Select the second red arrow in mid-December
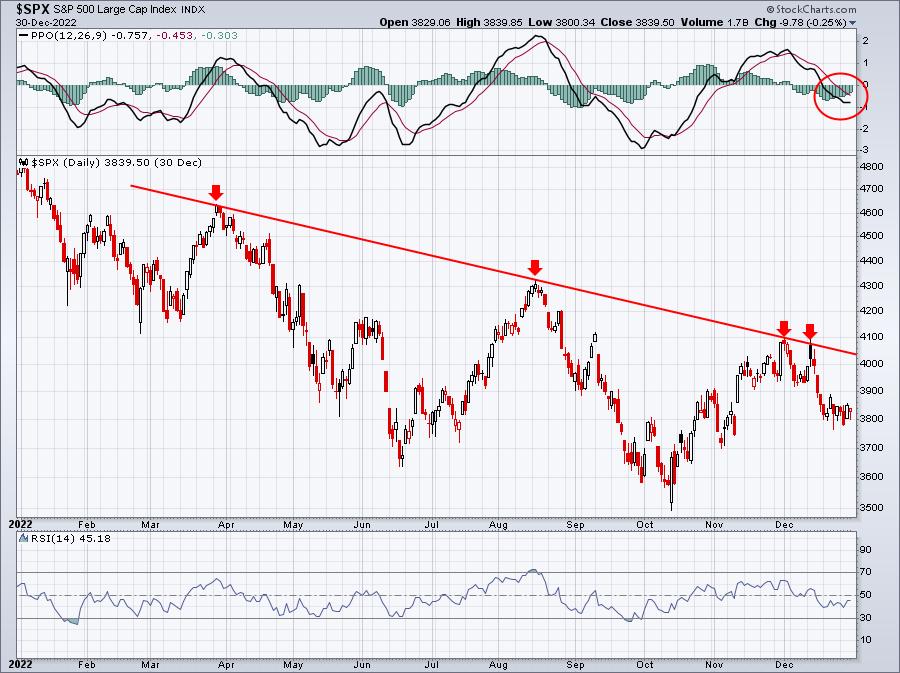Viewport: 900px width, 673px height. point(810,331)
